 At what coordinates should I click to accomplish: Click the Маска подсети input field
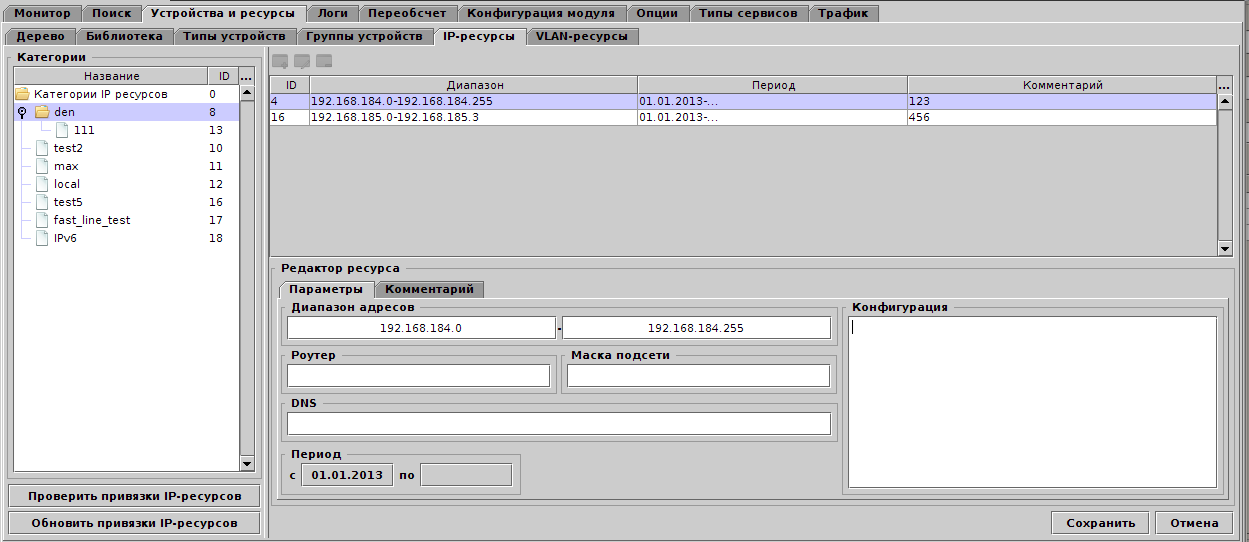(x=698, y=376)
